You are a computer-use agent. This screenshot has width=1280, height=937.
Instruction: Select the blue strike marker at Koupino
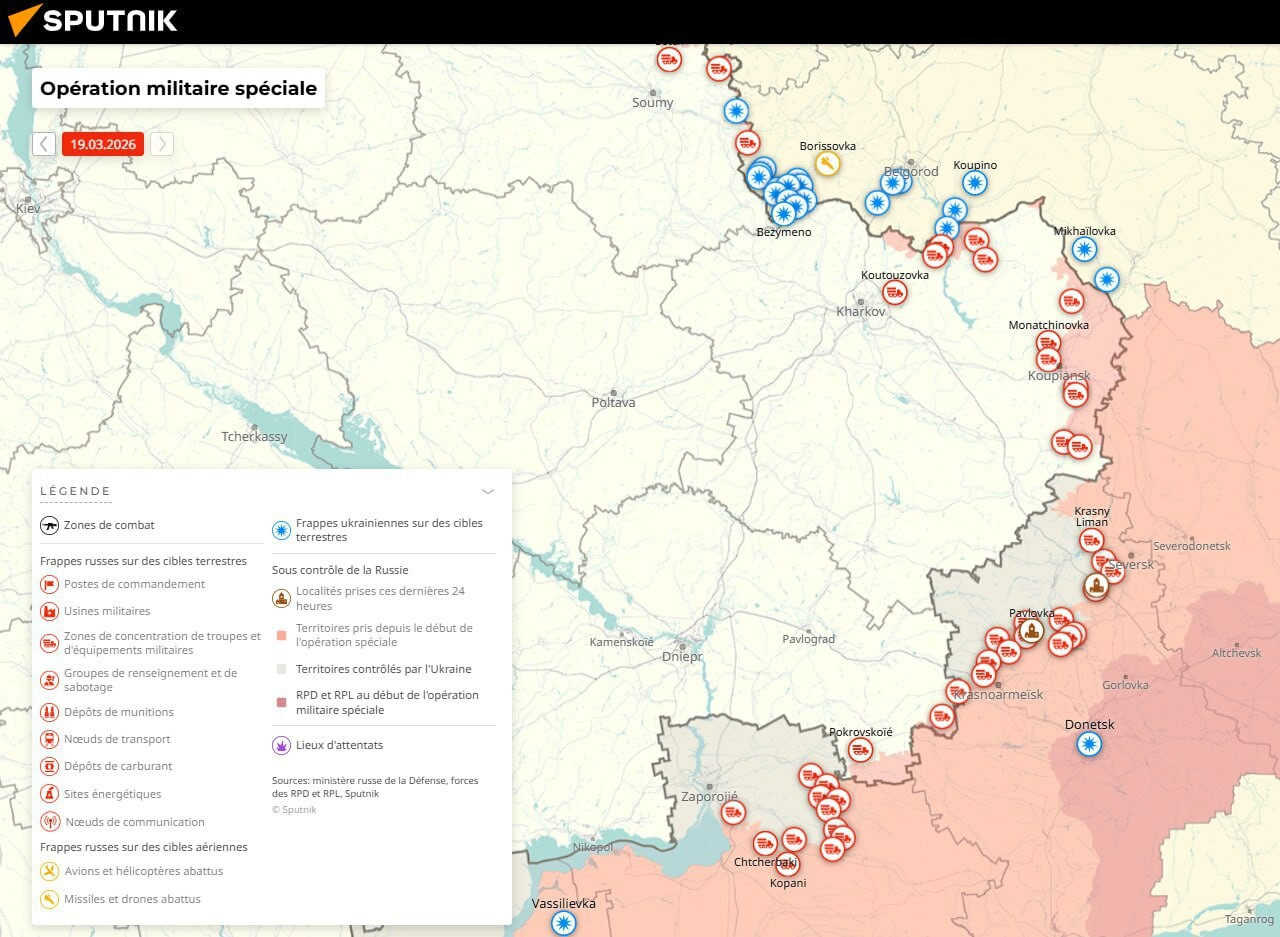[x=975, y=183]
